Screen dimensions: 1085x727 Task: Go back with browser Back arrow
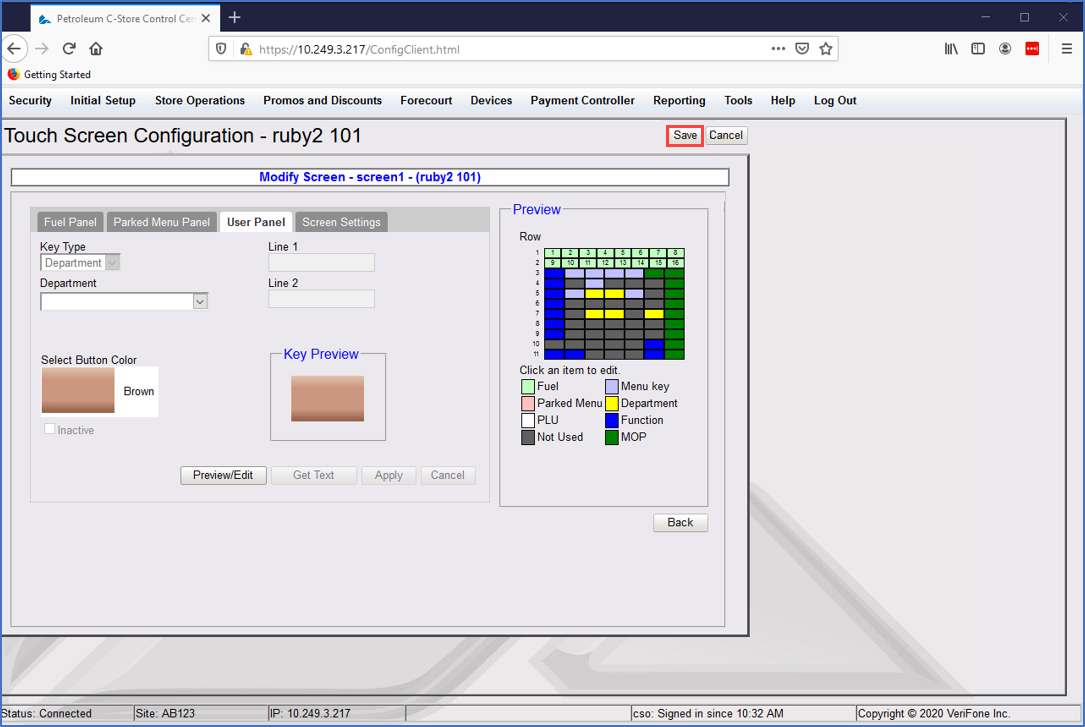15,49
